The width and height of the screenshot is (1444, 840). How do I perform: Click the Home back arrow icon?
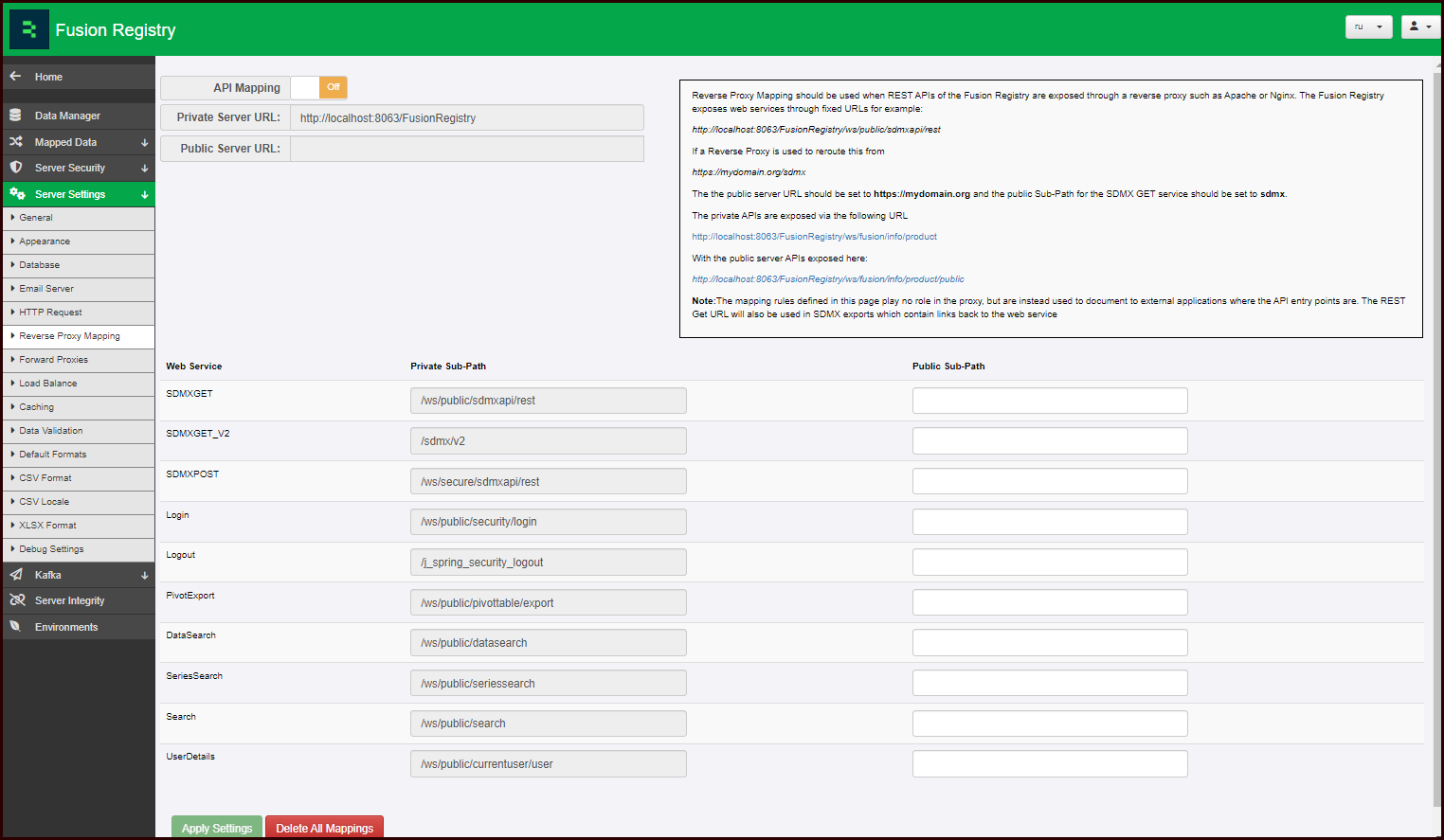click(15, 77)
